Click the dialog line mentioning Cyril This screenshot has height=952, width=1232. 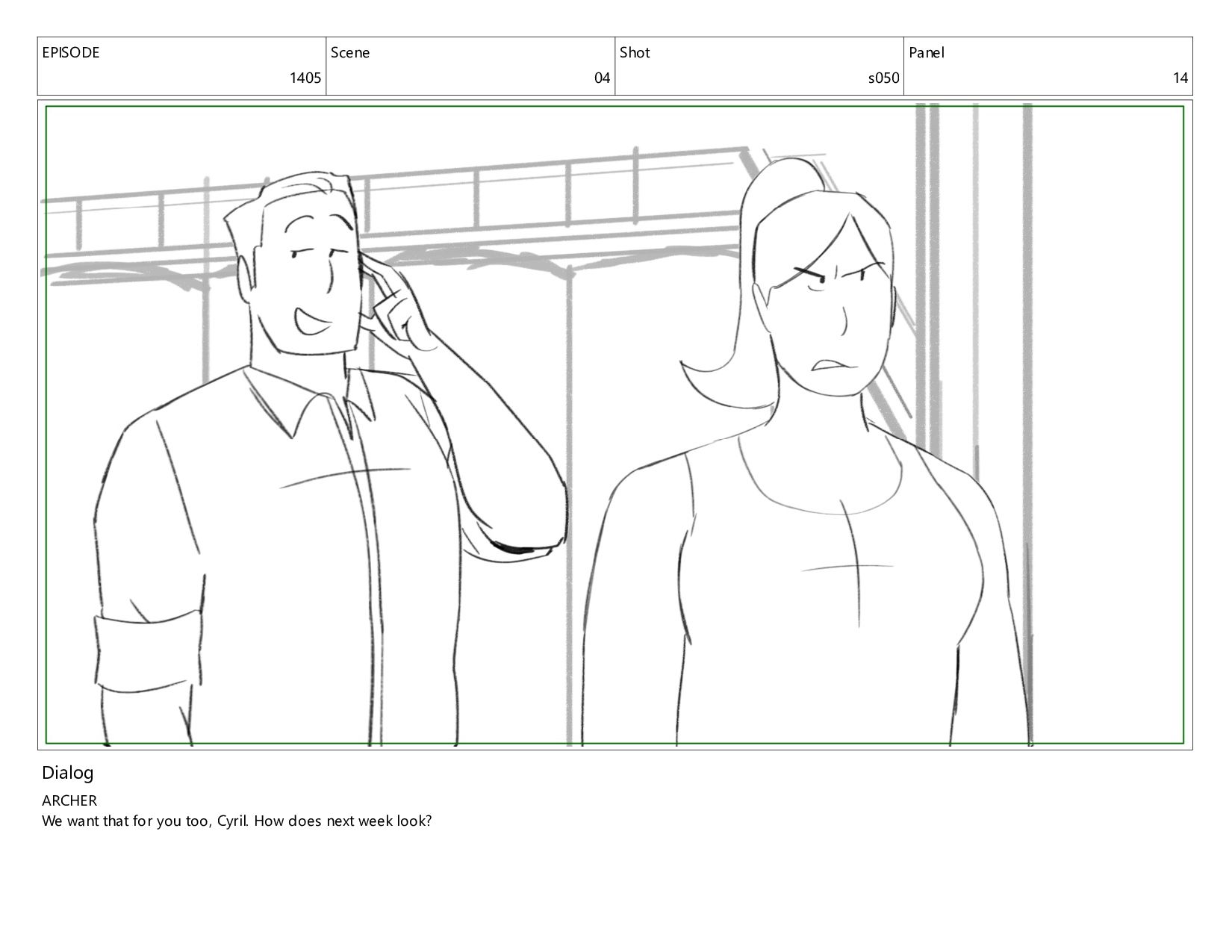(x=237, y=821)
